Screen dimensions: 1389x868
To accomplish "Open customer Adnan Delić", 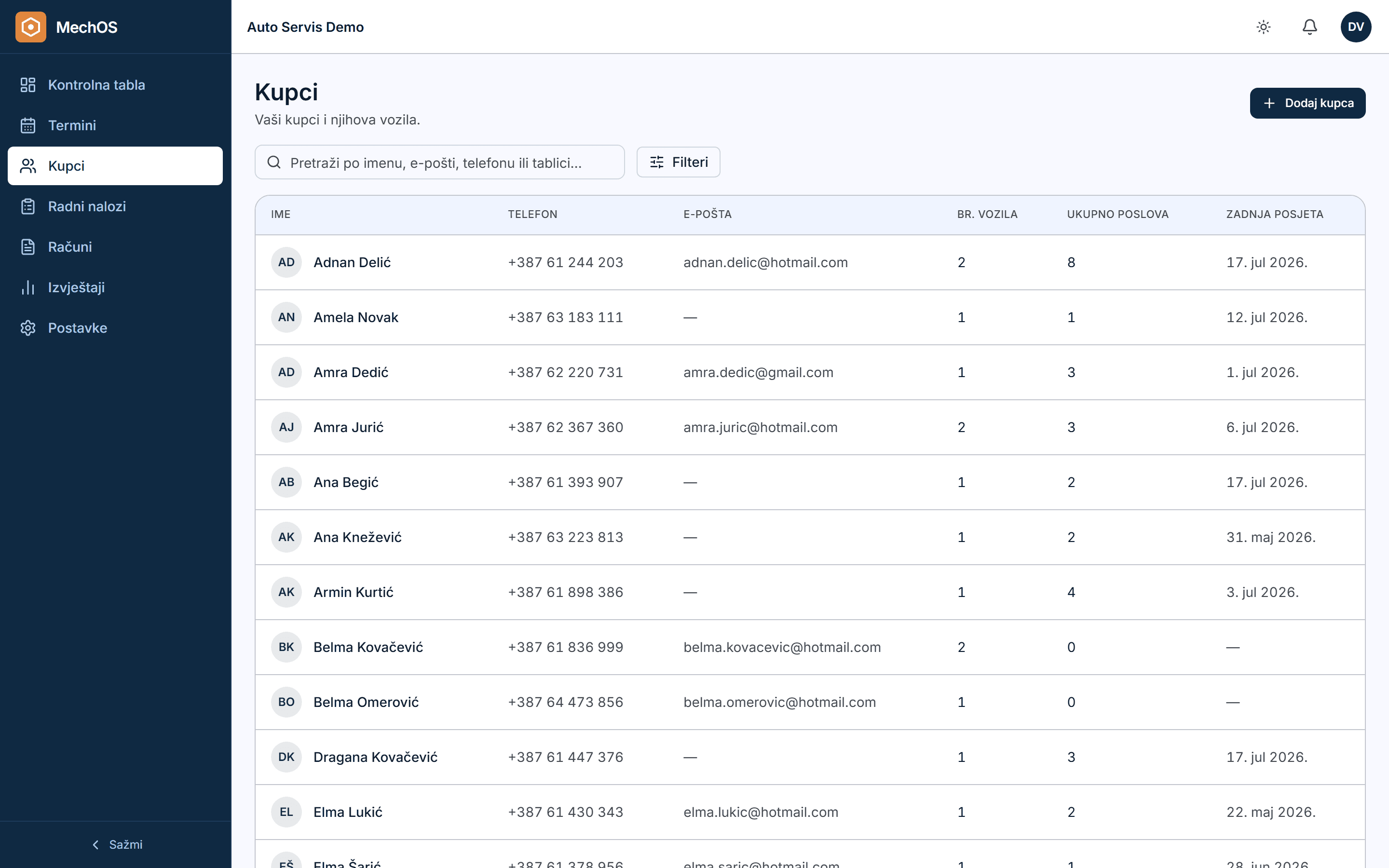I will coord(352,262).
